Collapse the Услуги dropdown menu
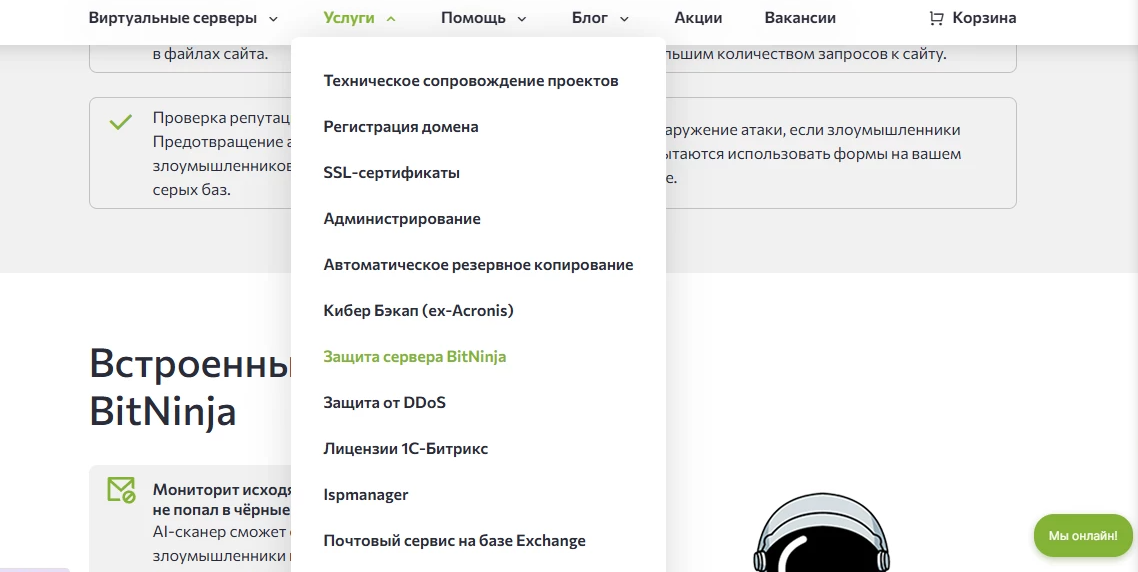Image resolution: width=1138 pixels, height=572 pixels. point(359,18)
